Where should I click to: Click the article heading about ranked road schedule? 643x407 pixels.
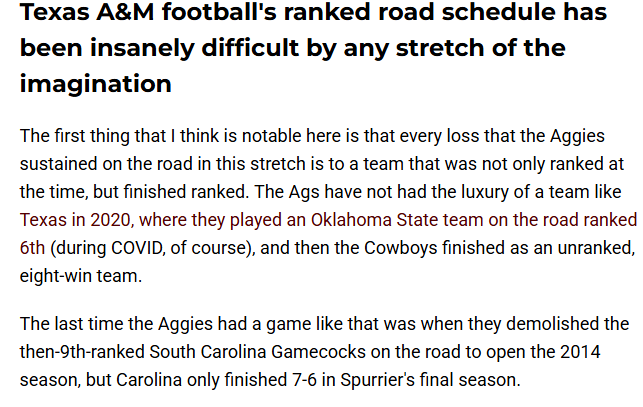coord(313,48)
